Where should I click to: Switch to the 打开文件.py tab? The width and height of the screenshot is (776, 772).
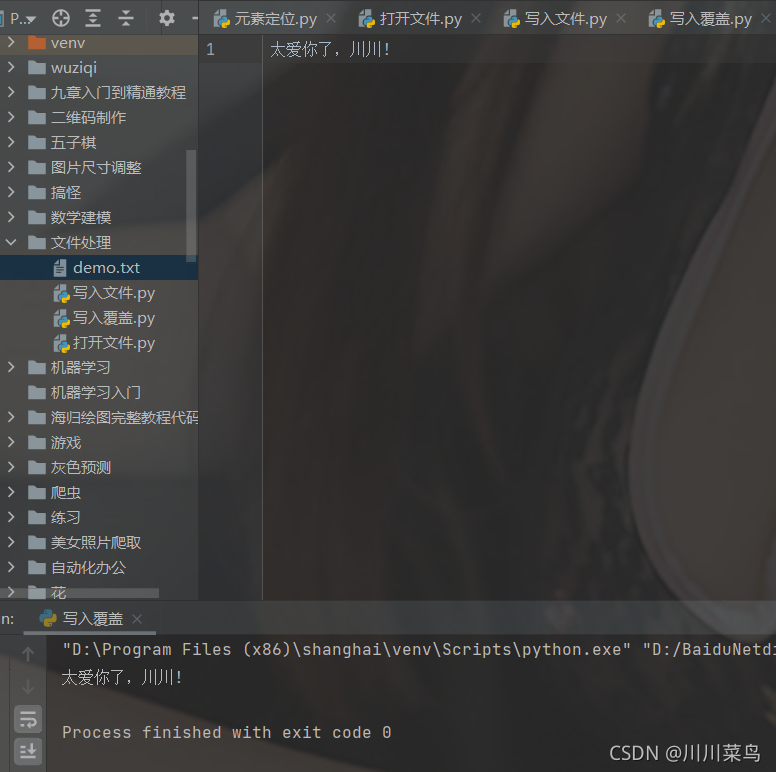coord(410,19)
